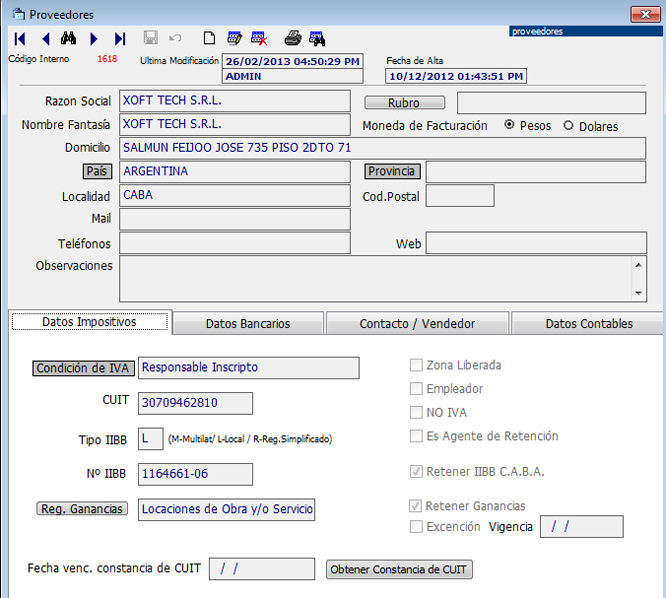The width and height of the screenshot is (666, 598).
Task: Click Obtener Constancia de CUIT button
Action: [400, 569]
